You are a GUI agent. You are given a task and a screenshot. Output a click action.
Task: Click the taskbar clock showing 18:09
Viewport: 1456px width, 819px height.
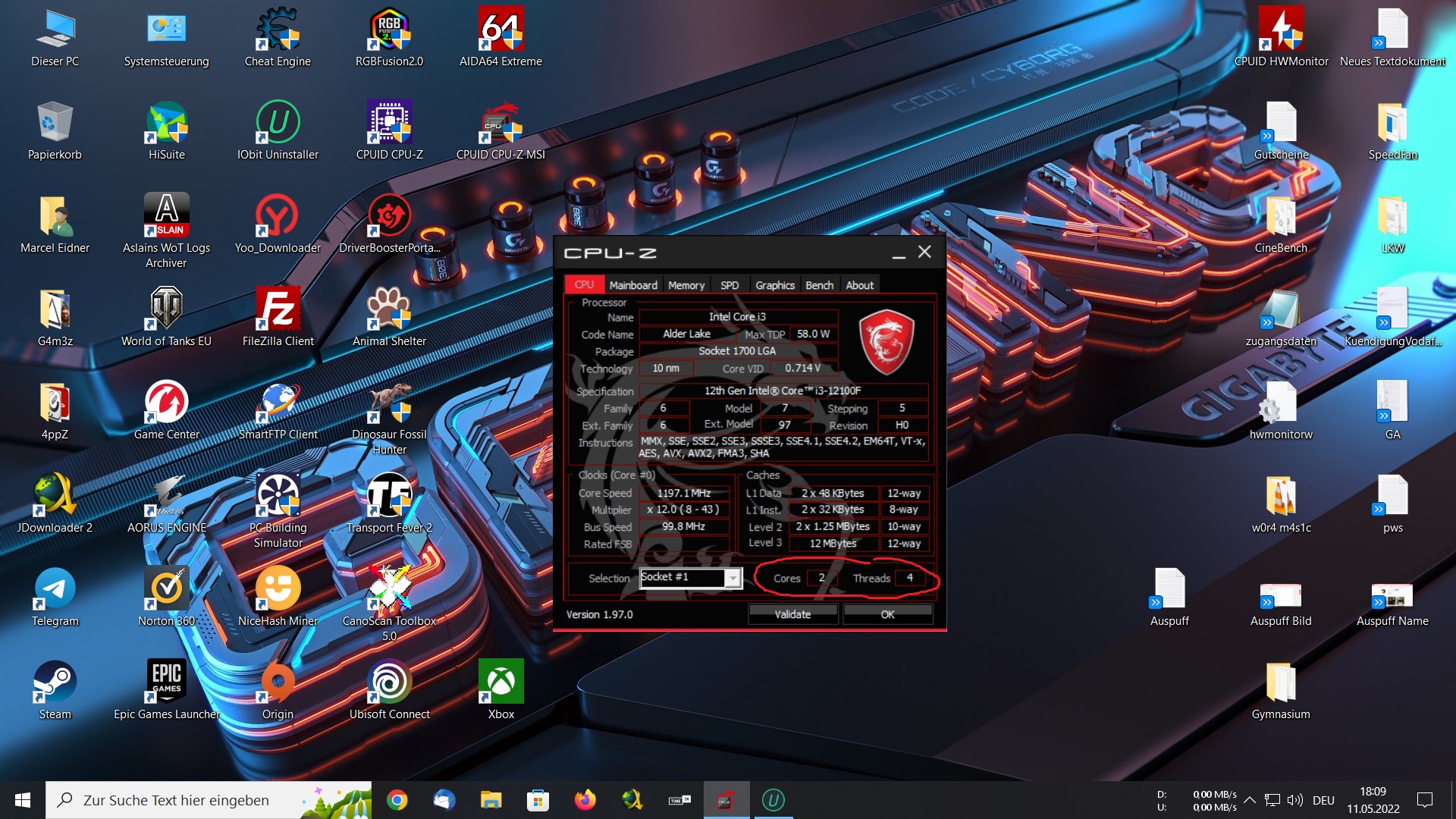pos(1373,800)
